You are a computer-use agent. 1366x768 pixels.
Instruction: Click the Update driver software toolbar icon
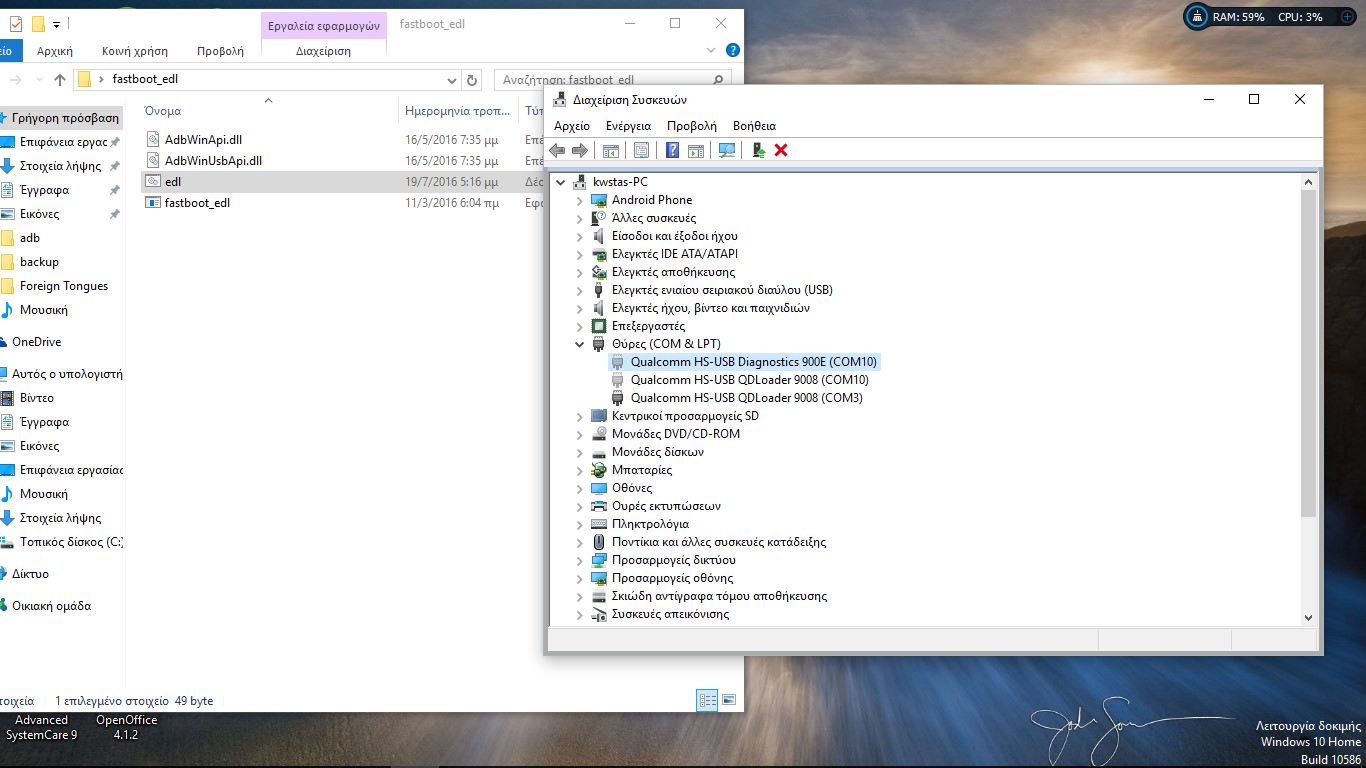tap(758, 150)
